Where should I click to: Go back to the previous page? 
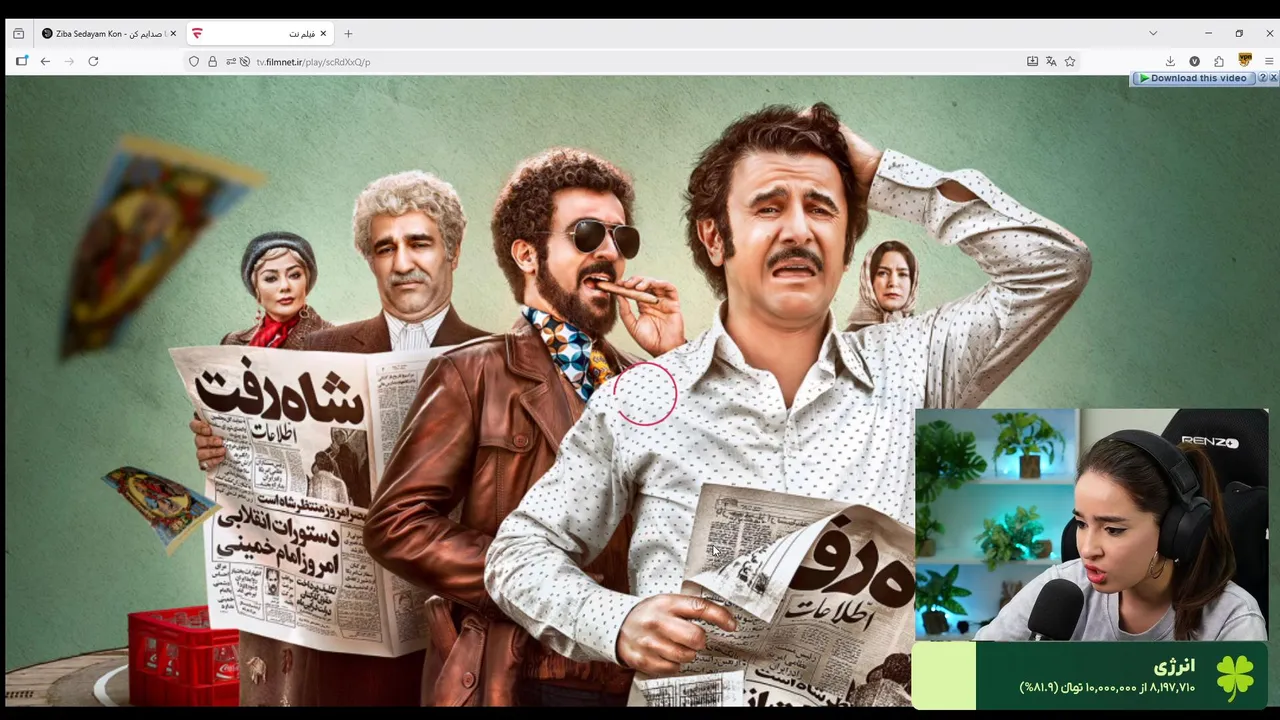coord(45,61)
